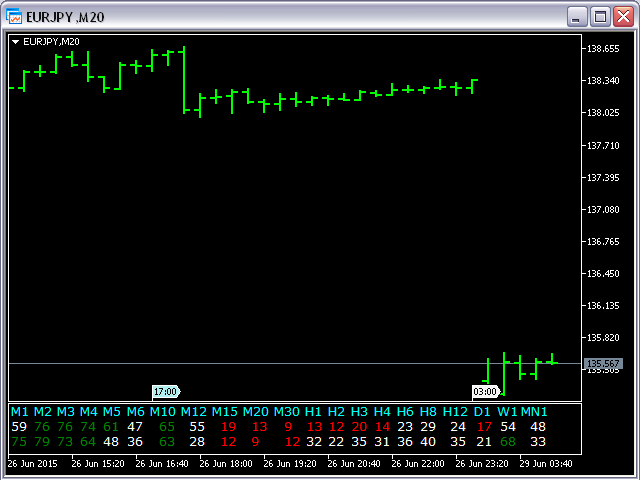640x480 pixels.
Task: Click the red value 17 under D1
Action: click(x=484, y=427)
